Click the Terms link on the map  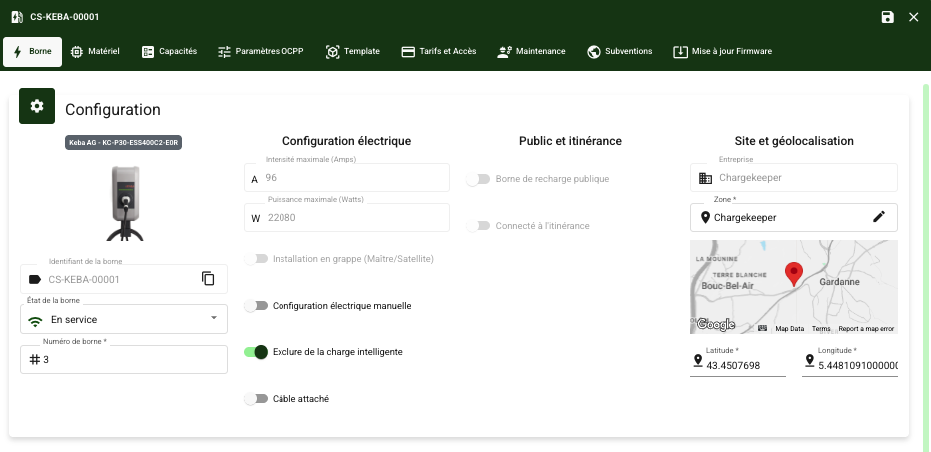[x=821, y=328]
